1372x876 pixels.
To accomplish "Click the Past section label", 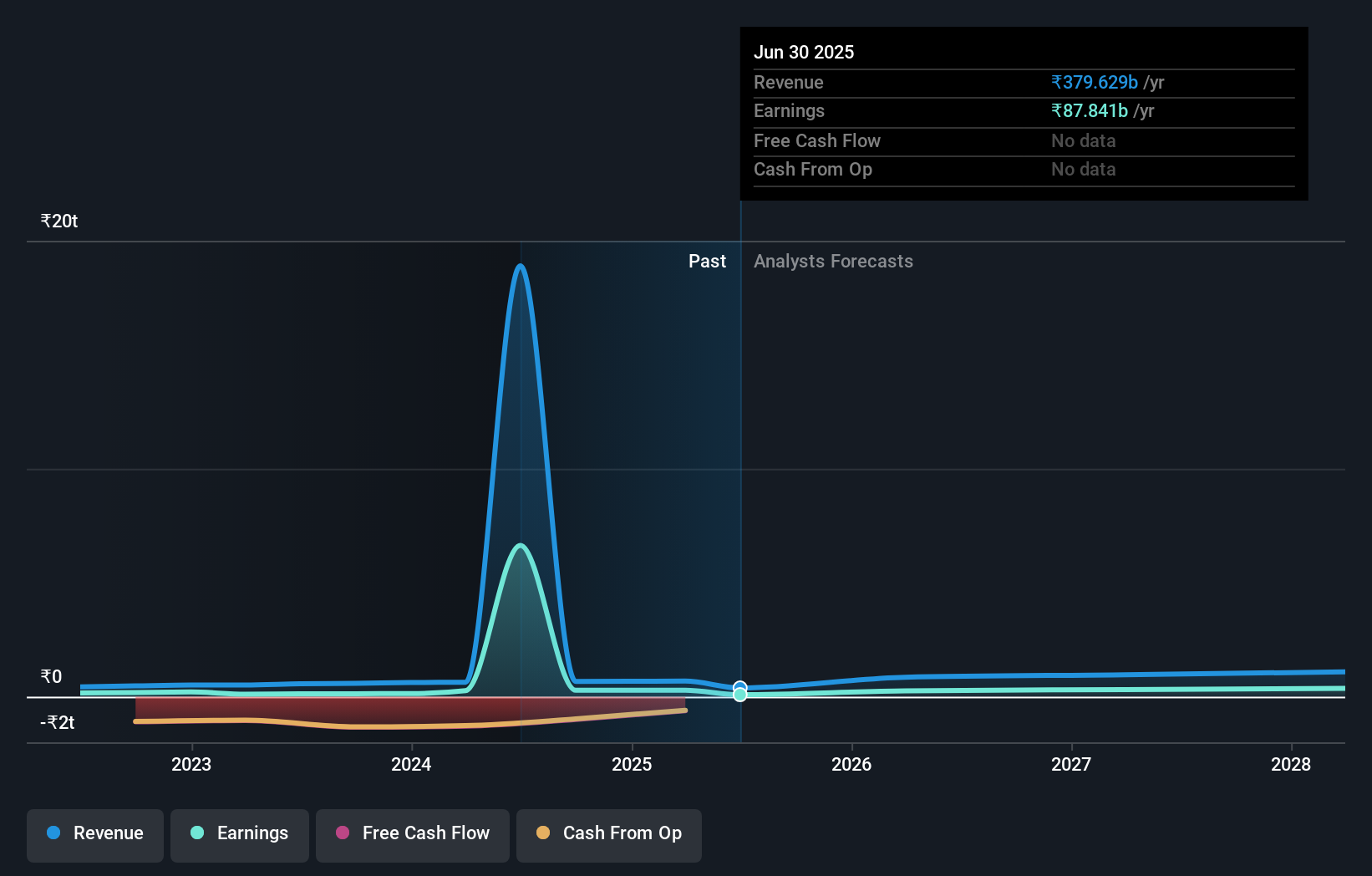I will click(707, 261).
